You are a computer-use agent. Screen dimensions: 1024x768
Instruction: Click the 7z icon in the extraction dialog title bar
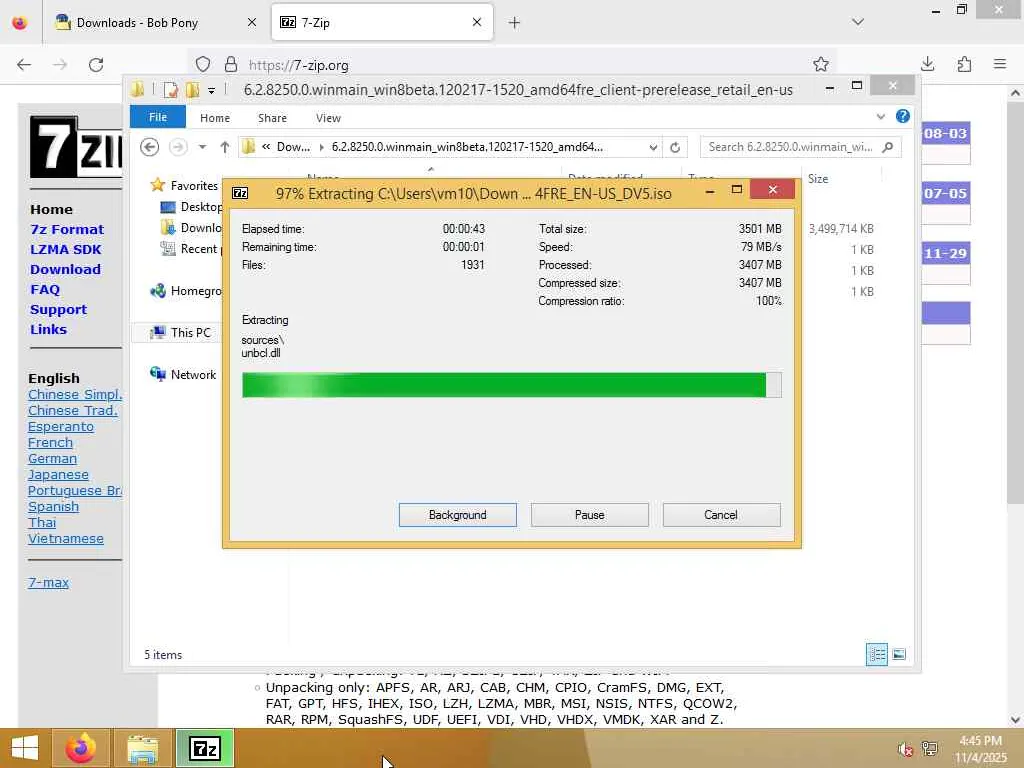[x=240, y=193]
